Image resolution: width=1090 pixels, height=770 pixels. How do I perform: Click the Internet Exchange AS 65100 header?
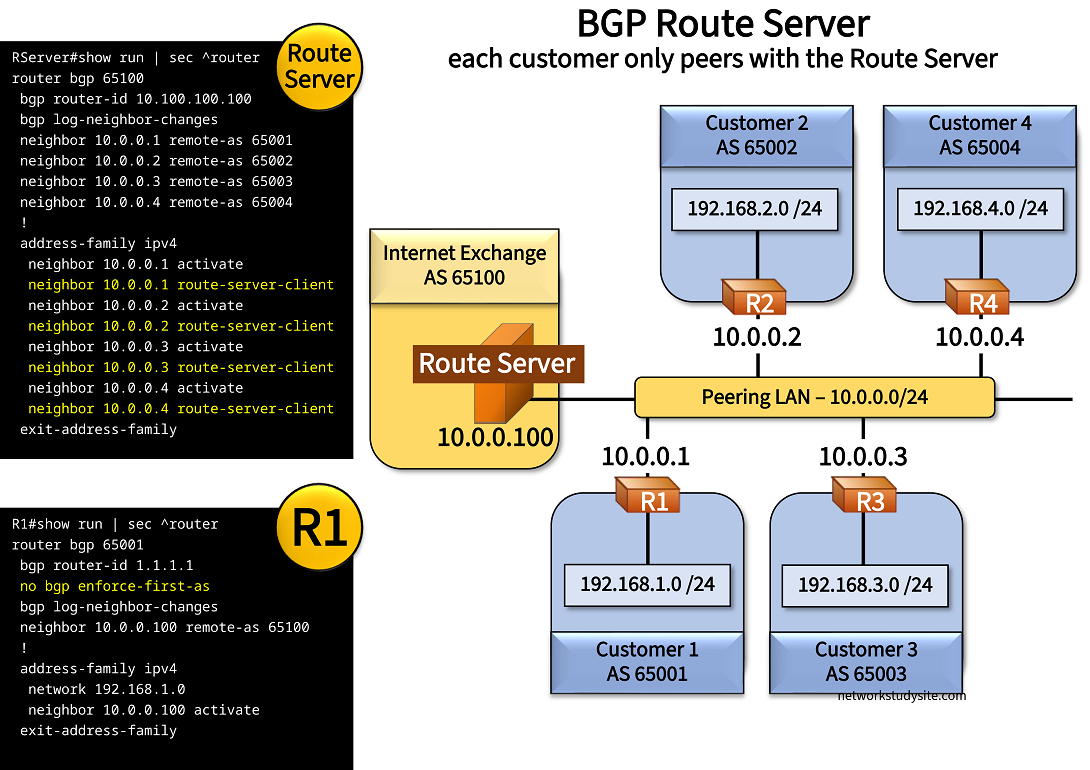[464, 265]
